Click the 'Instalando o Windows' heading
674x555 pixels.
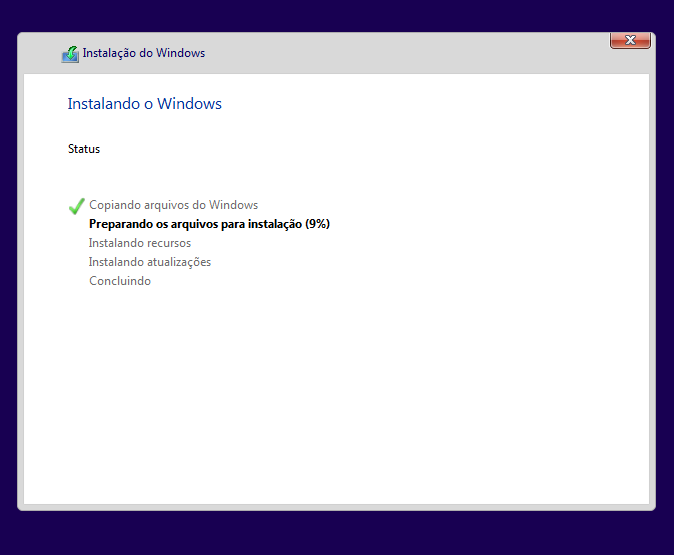click(x=144, y=104)
